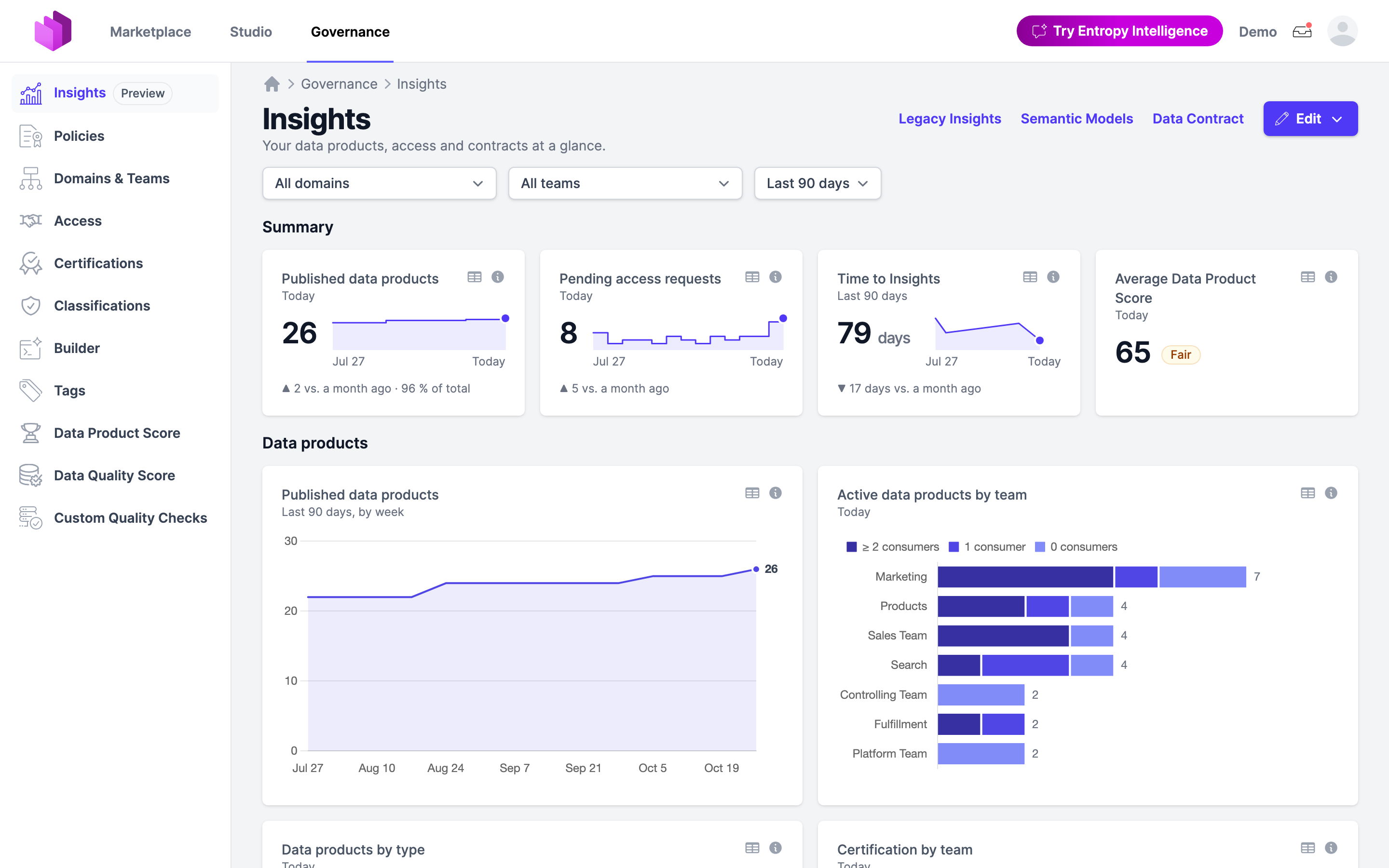1389x868 pixels.
Task: Open Classifications in the sidebar
Action: 115,306
